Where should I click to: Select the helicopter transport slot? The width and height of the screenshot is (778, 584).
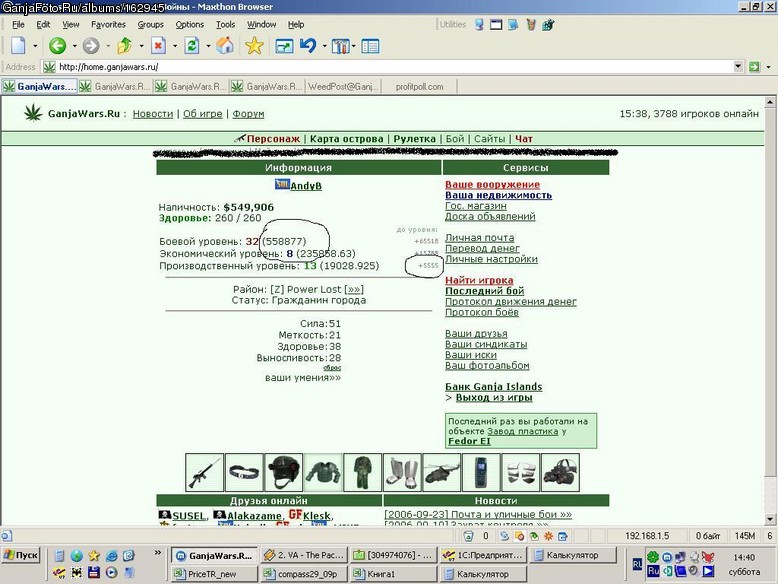442,472
